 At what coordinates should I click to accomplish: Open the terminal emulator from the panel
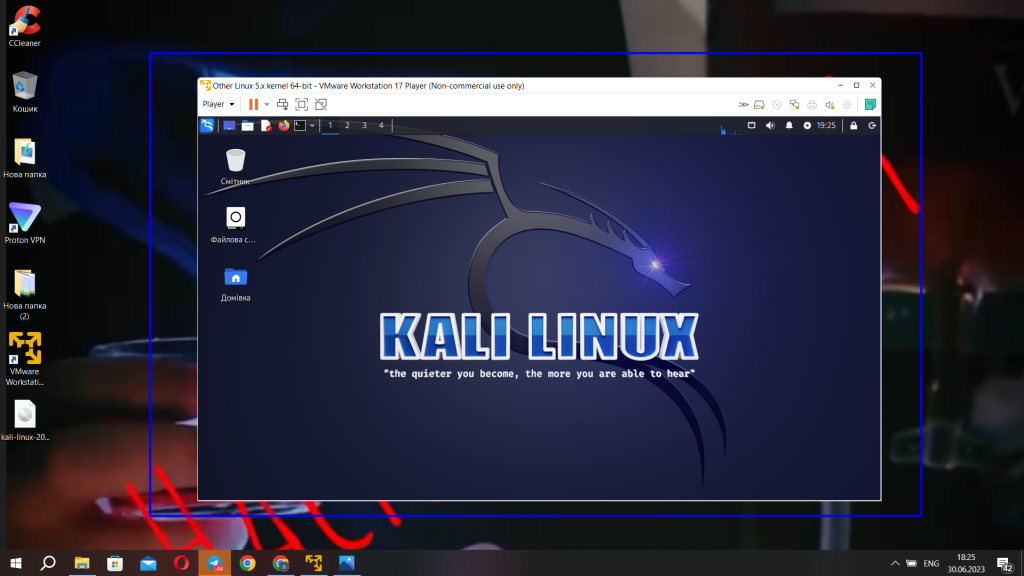300,128
